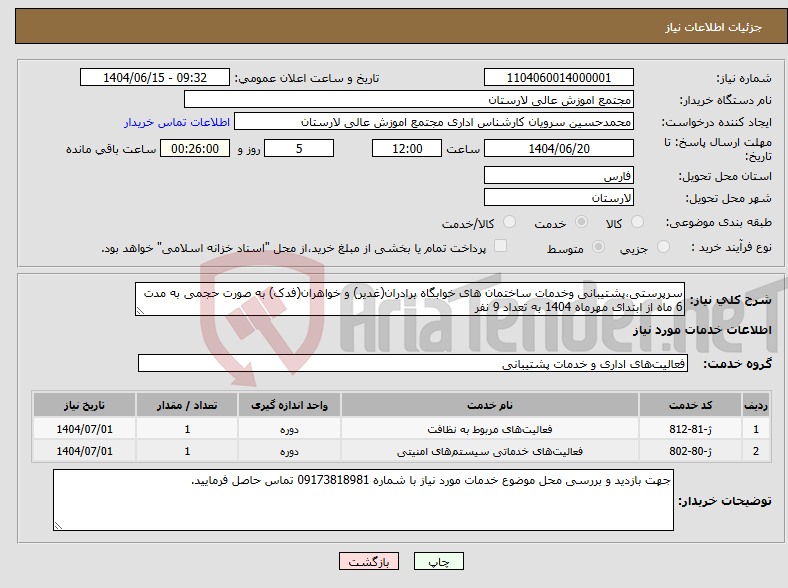Click the announcement date field 1404/06/15 - 09:32

click(x=155, y=77)
